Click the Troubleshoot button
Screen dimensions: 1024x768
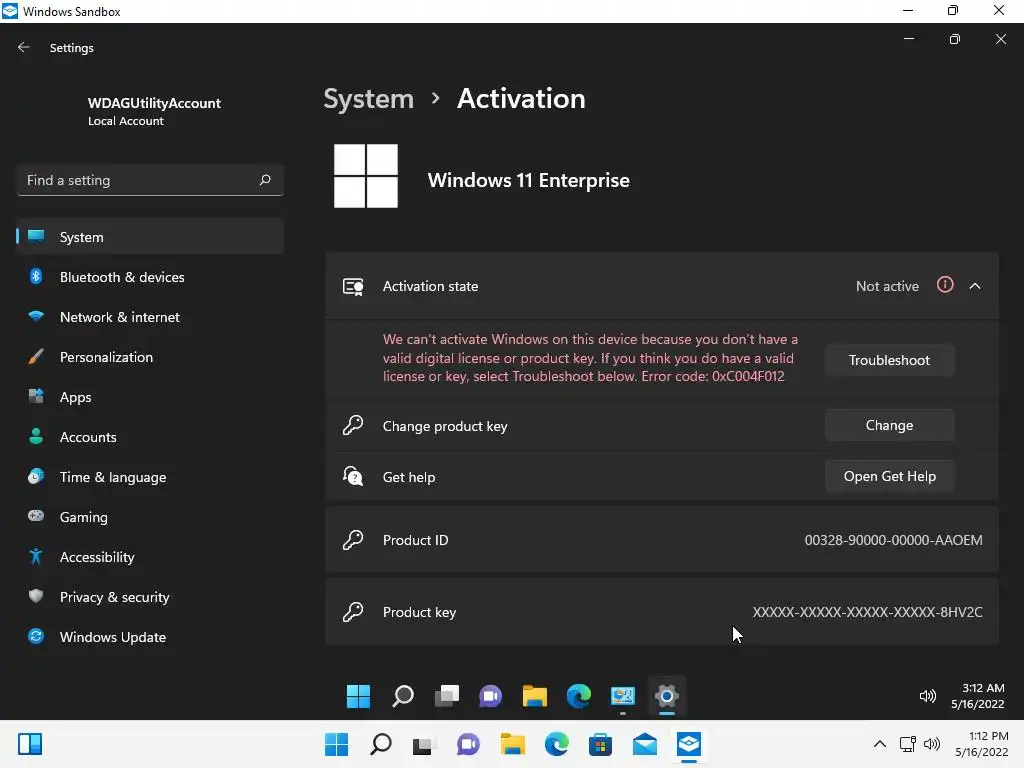point(889,360)
